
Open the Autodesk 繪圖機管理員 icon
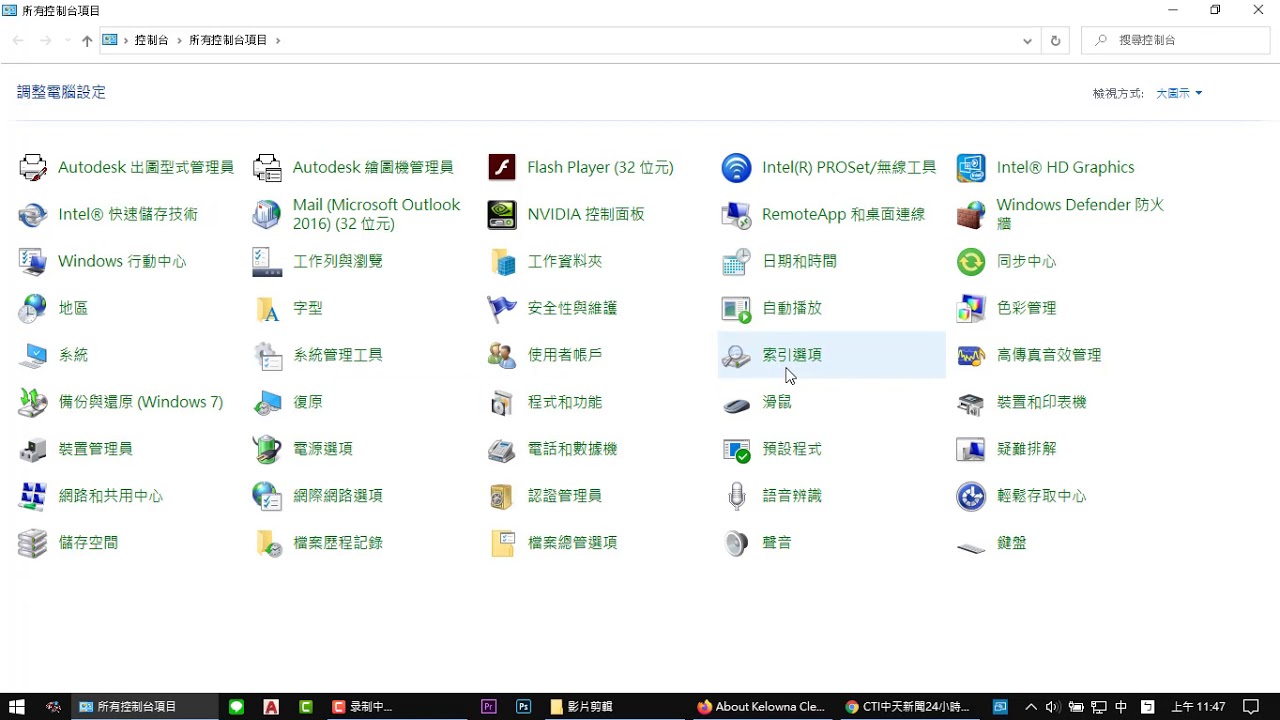pos(267,167)
